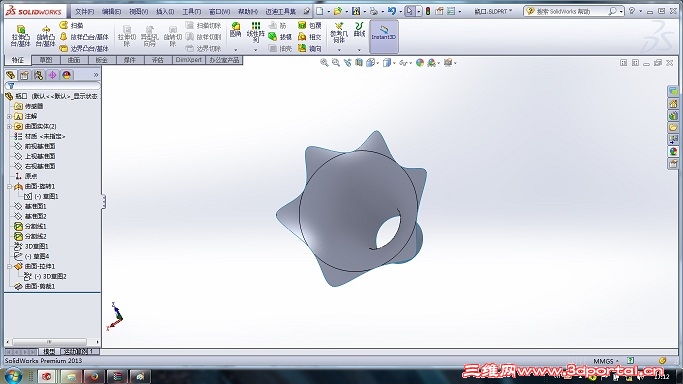This screenshot has width=683, height=384.
Task: Choose the Swept Boss (扫描) tool
Action: (x=72, y=25)
